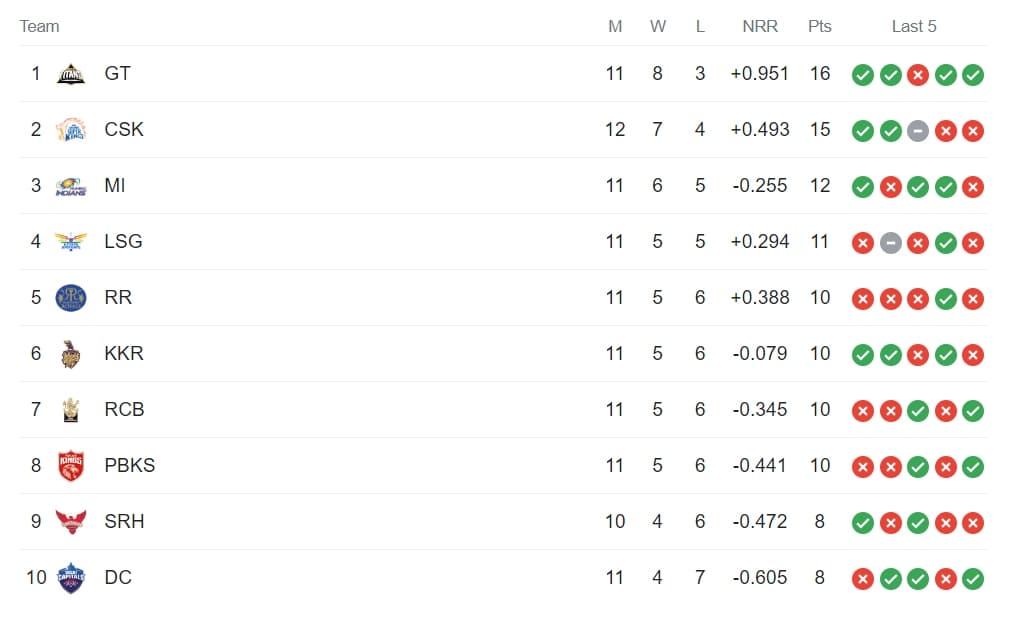Screen dimensions: 1025x625
Task: Click the LSG team logo
Action: [71, 242]
